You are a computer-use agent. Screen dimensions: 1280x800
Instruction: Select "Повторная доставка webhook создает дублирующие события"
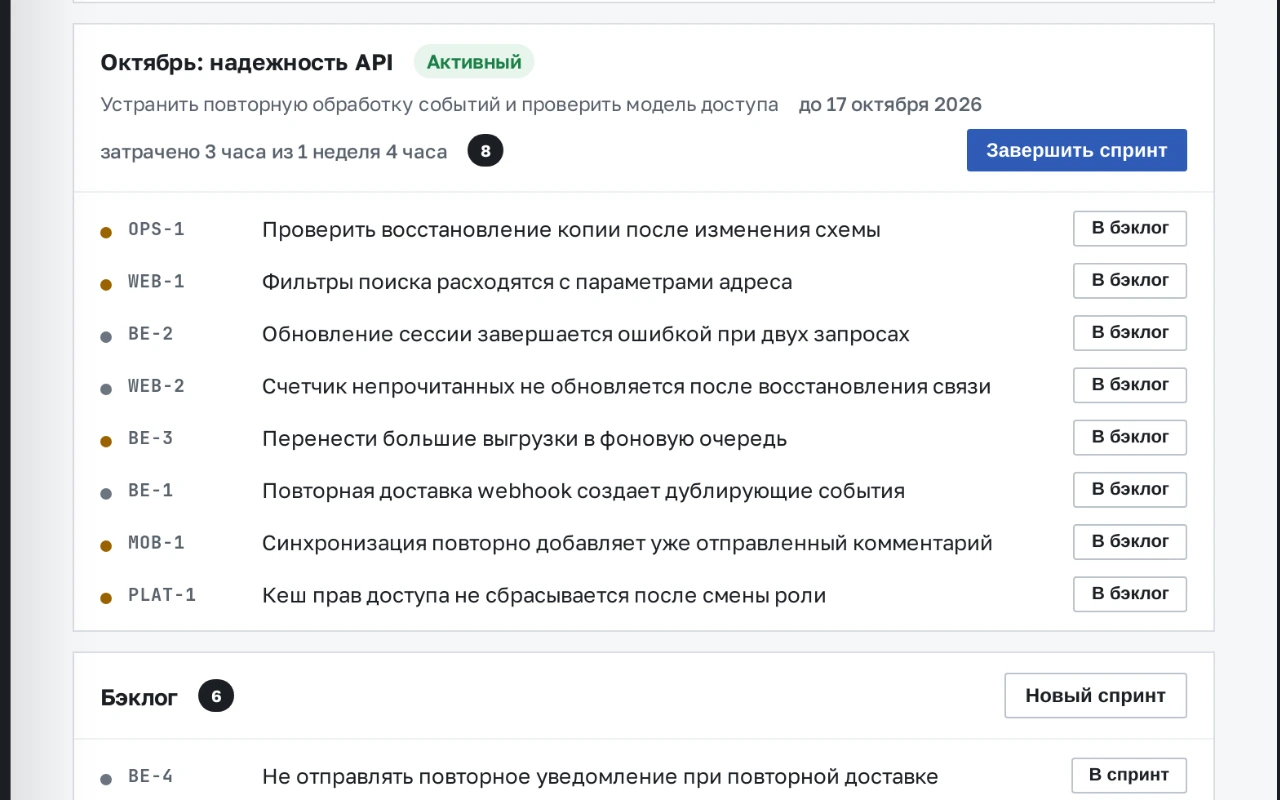pyautogui.click(x=583, y=490)
